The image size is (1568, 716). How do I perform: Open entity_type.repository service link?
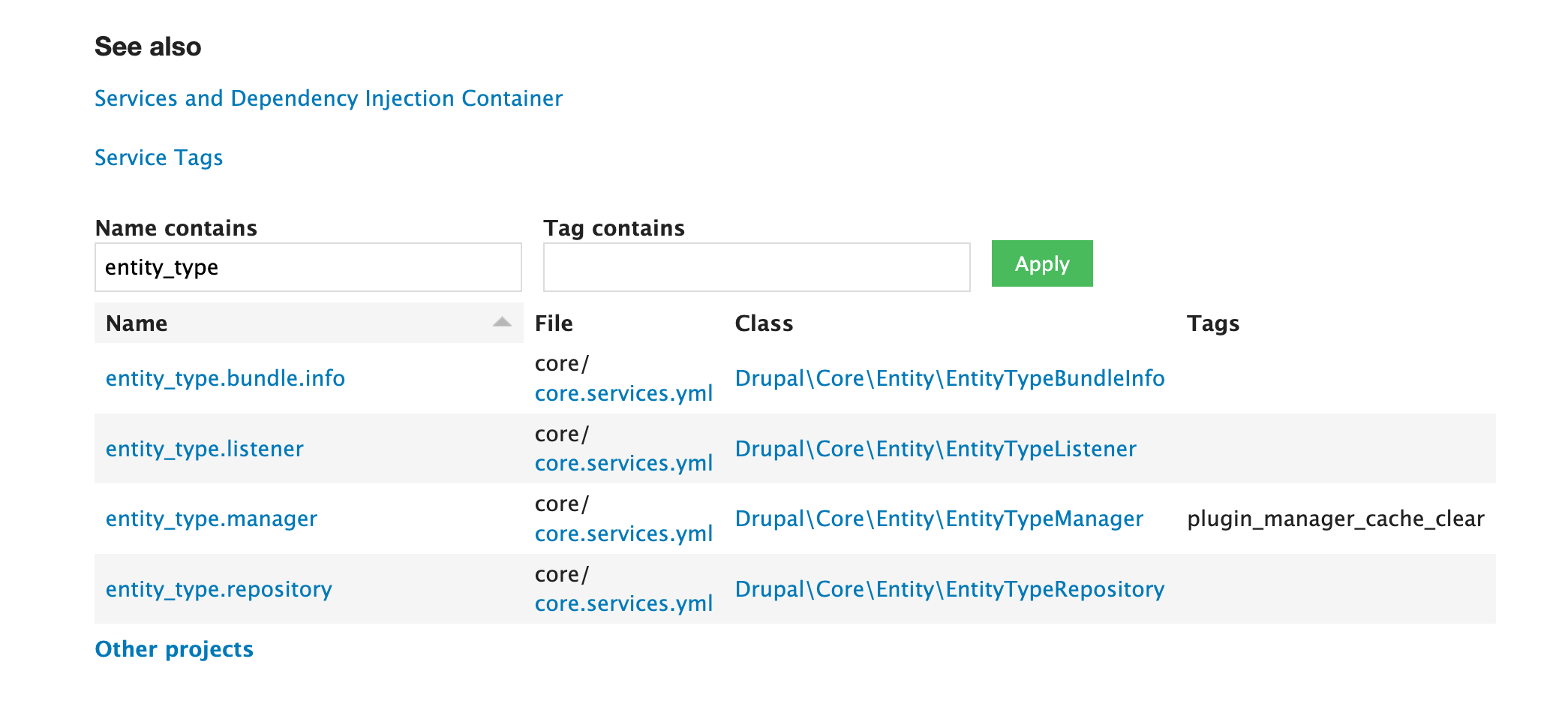219,589
